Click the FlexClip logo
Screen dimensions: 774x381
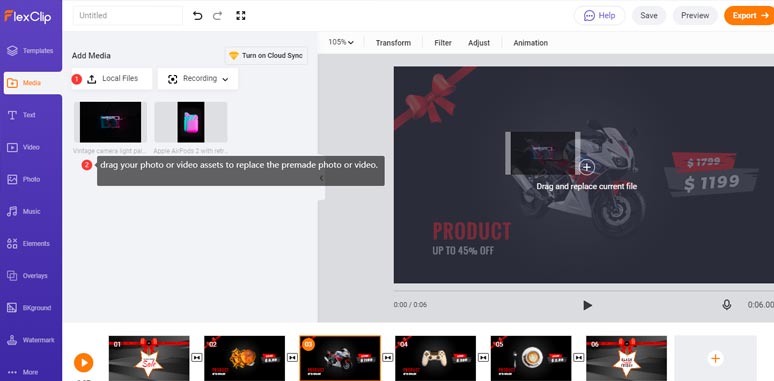click(28, 16)
